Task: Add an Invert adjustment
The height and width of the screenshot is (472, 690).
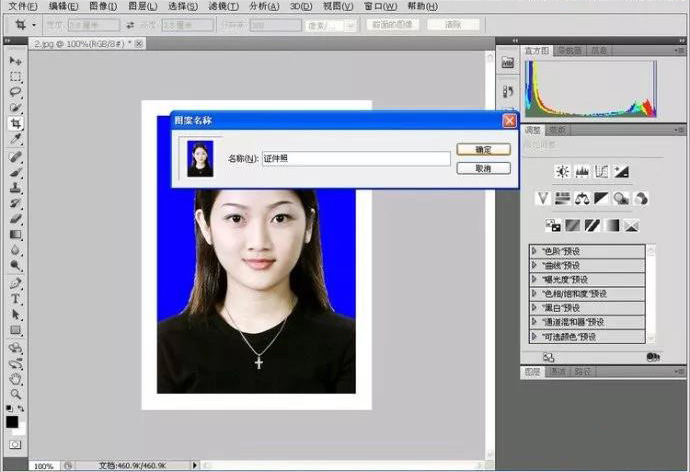Action: [553, 226]
